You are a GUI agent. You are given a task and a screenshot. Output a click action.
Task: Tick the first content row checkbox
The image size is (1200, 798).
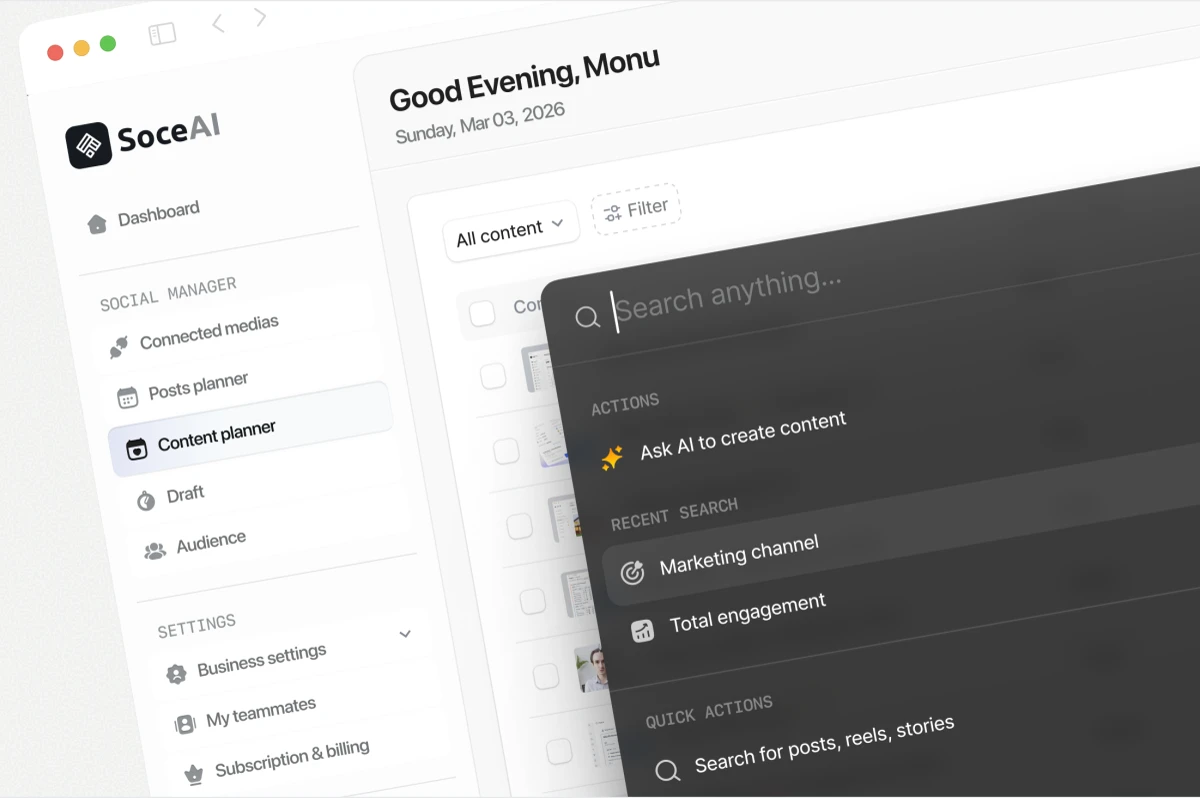[x=491, y=376]
